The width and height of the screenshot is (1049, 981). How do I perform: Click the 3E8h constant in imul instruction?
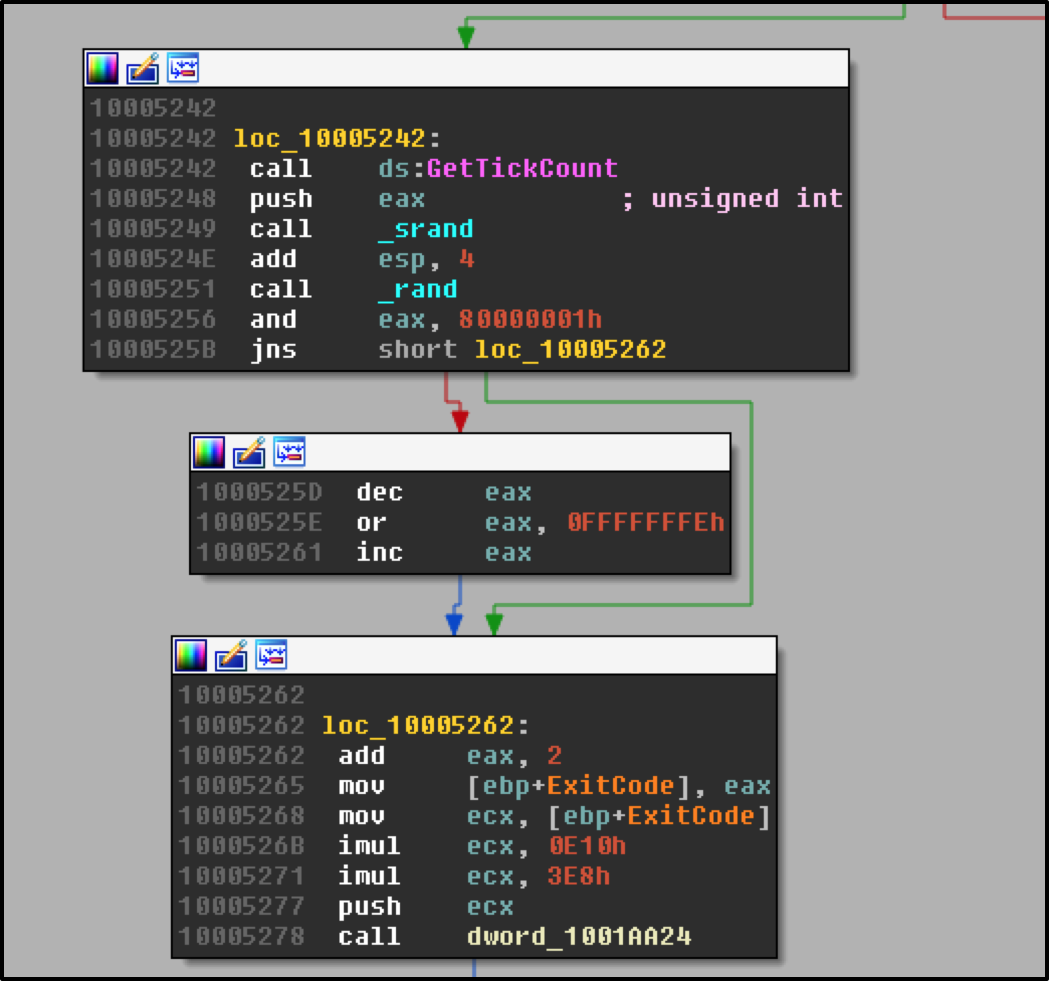tap(579, 876)
